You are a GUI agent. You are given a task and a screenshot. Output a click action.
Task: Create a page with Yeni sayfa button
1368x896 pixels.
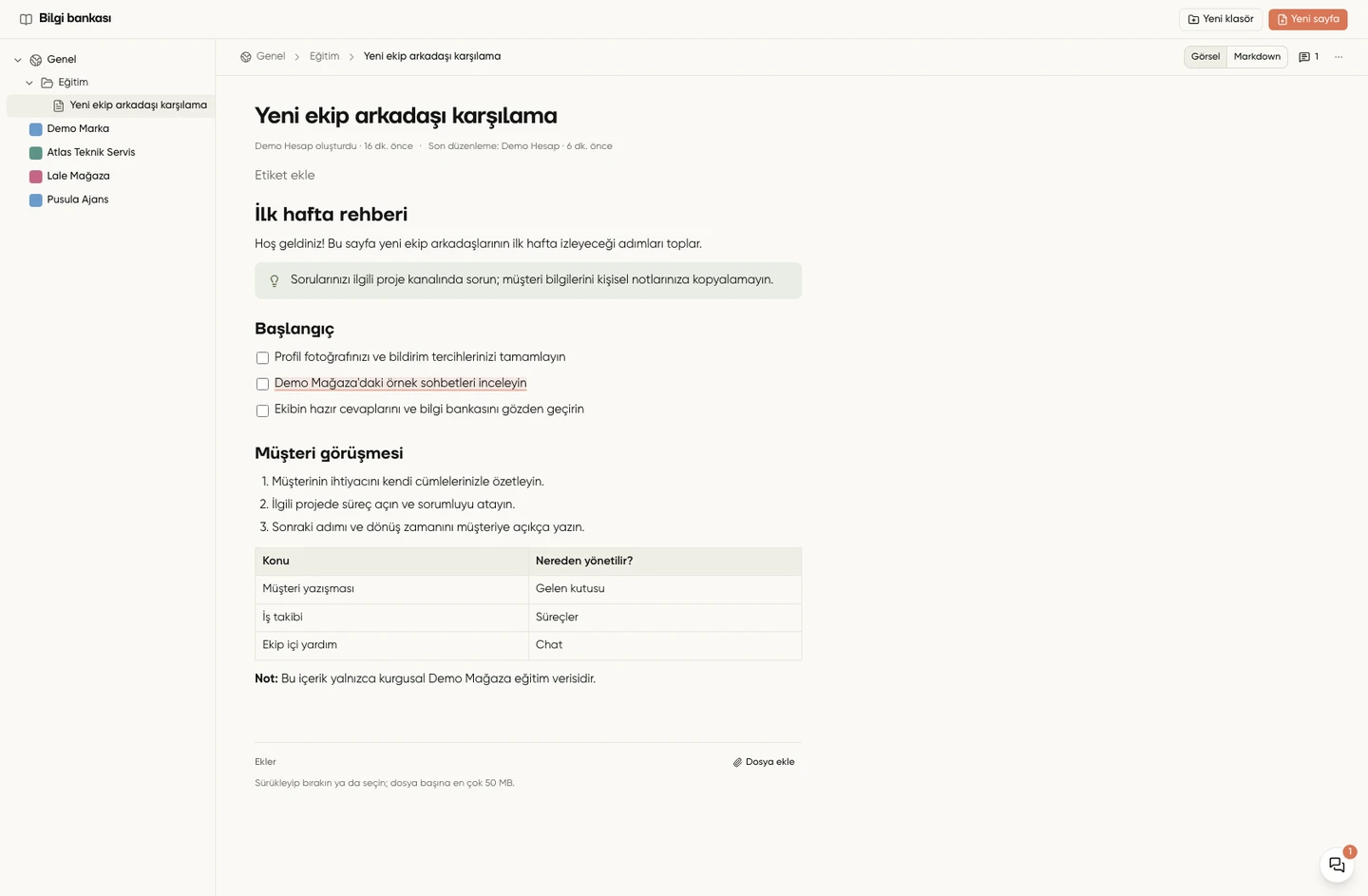(1307, 19)
